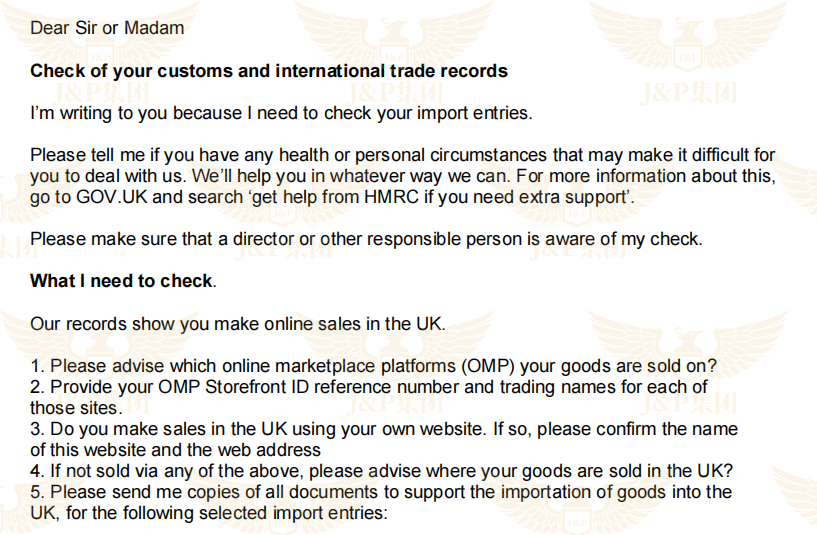Click the "Dear Sir or Madam" salutation
Screen dimensions: 817x535
coord(107,28)
